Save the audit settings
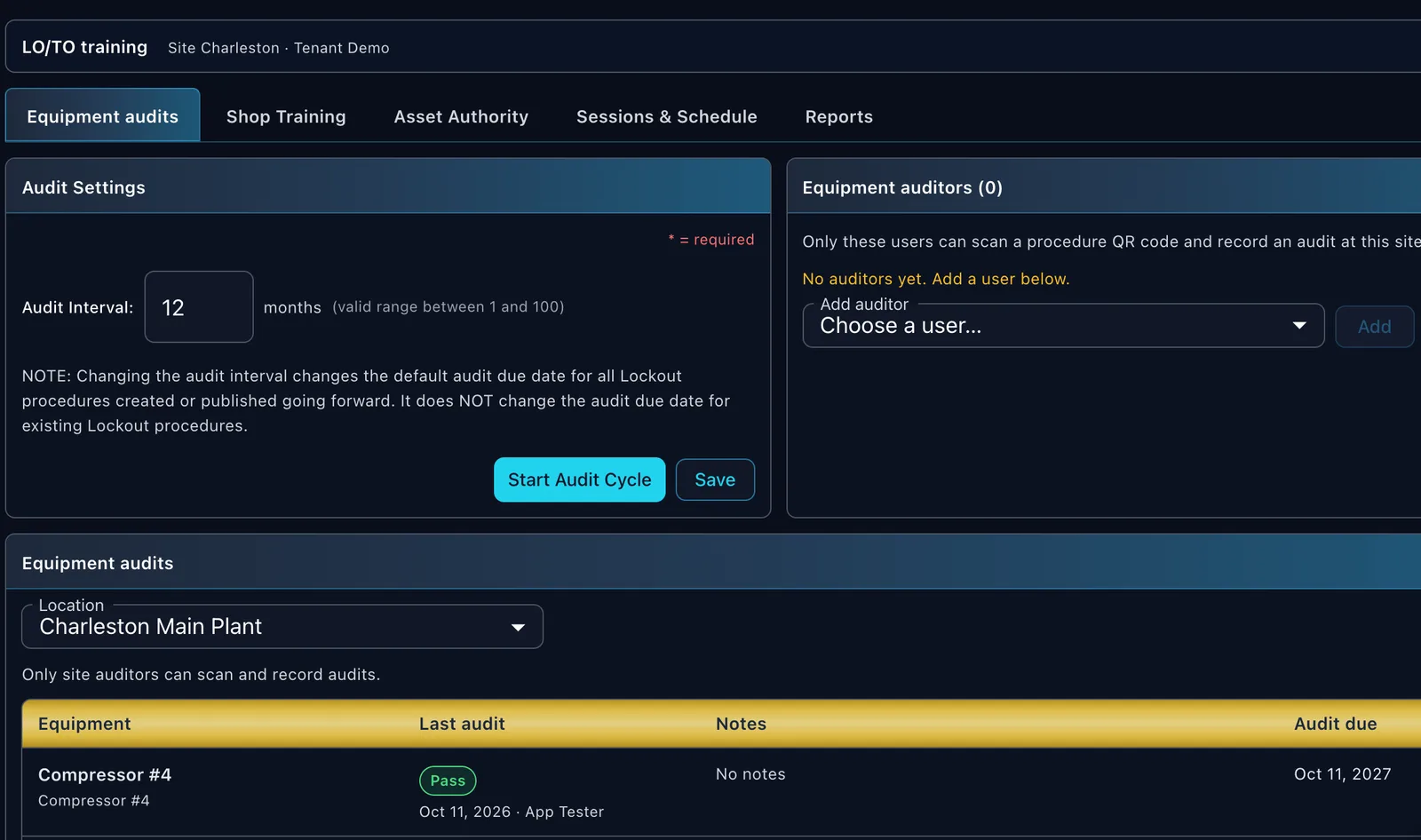1421x840 pixels. tap(715, 479)
